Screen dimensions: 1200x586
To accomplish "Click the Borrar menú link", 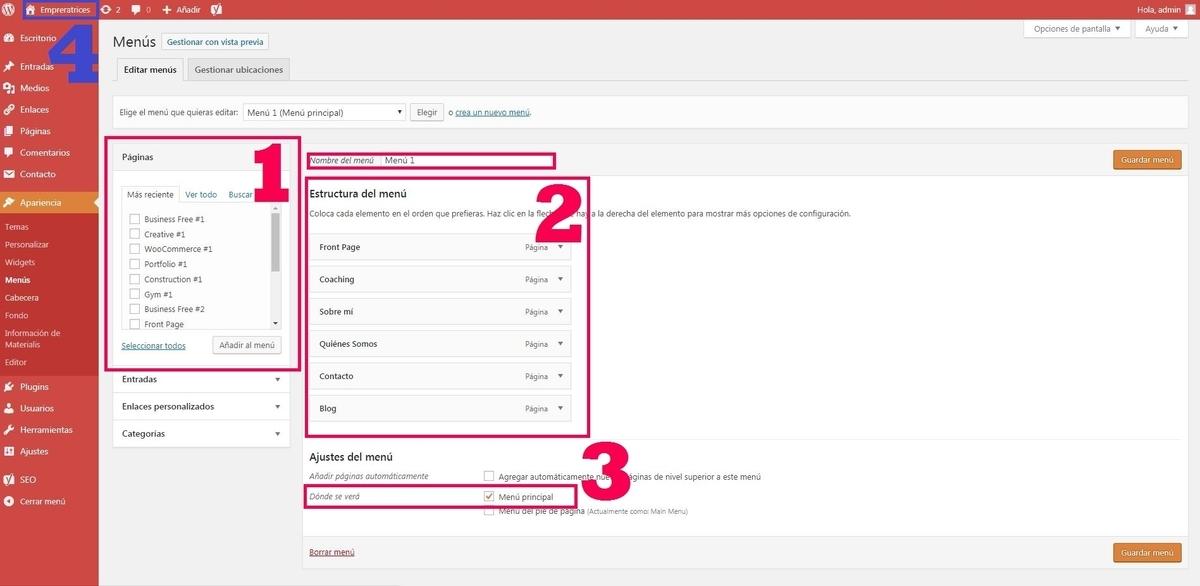I will (331, 551).
